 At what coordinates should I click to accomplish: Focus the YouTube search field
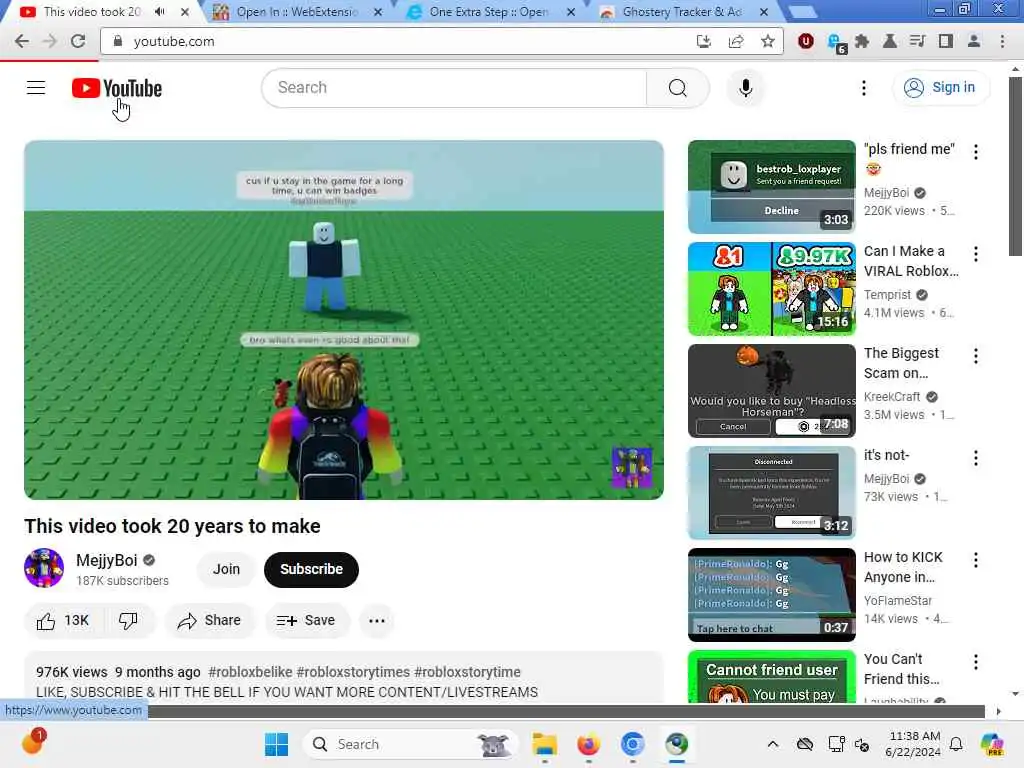point(455,88)
